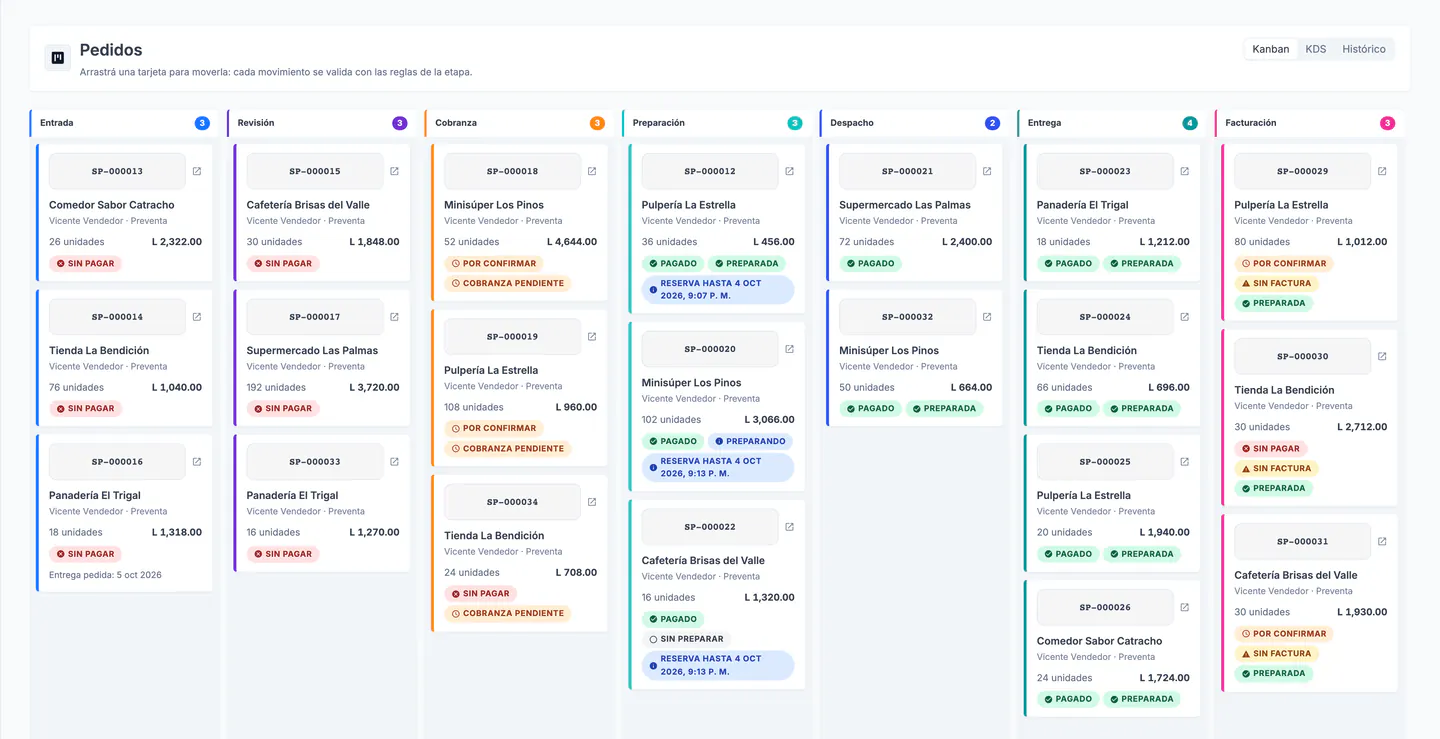Click the "L 4,644.00" order total

point(572,242)
